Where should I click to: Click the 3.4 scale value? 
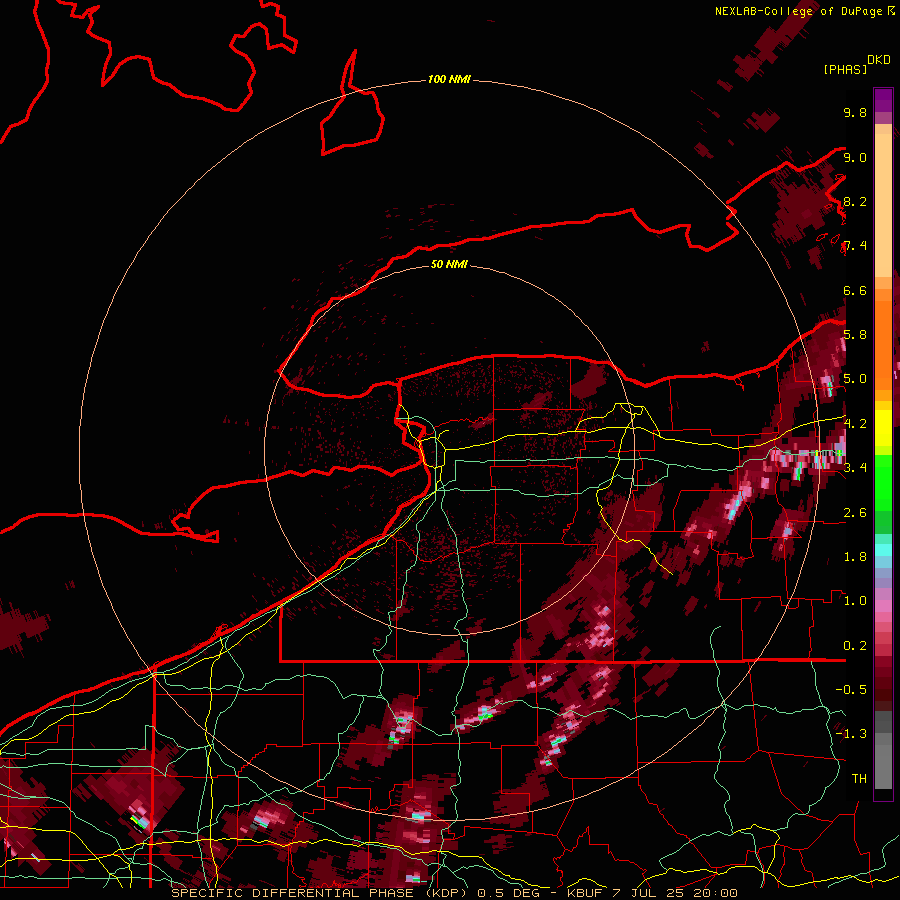tap(855, 468)
